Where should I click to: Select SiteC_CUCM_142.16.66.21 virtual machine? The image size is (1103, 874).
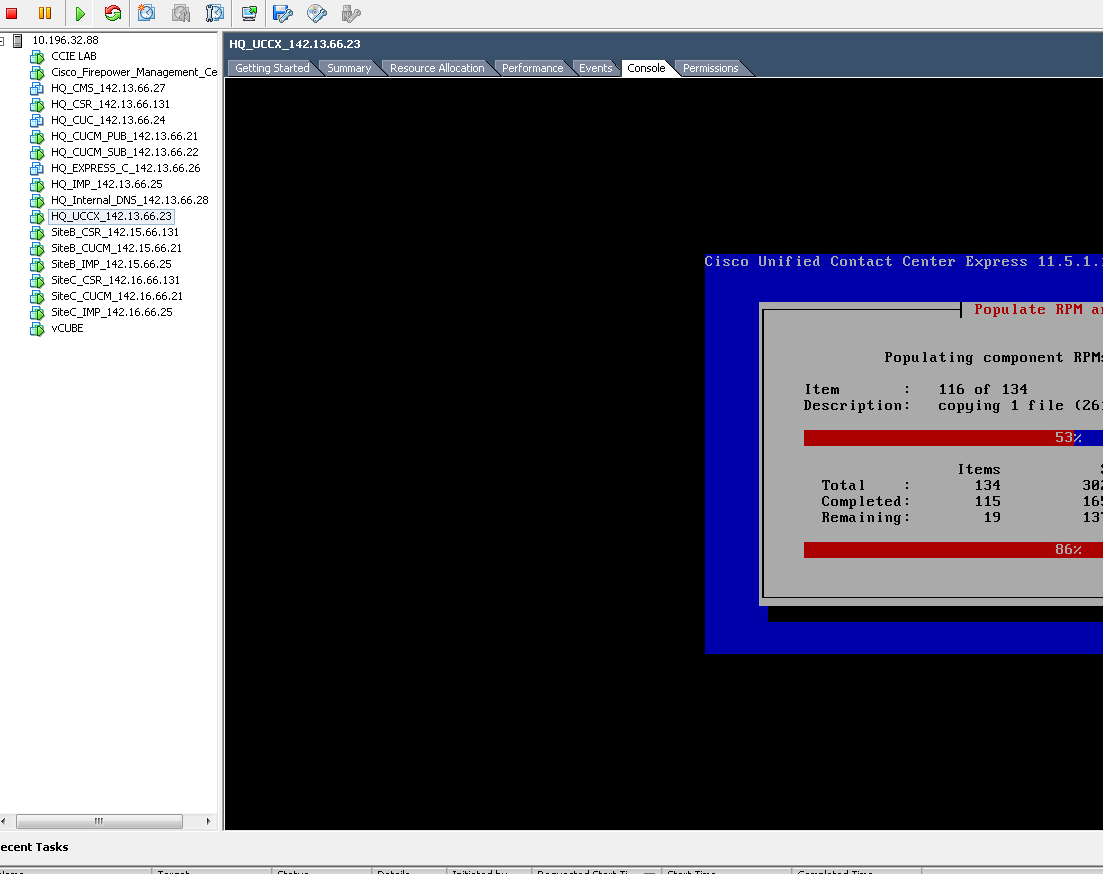coord(117,296)
